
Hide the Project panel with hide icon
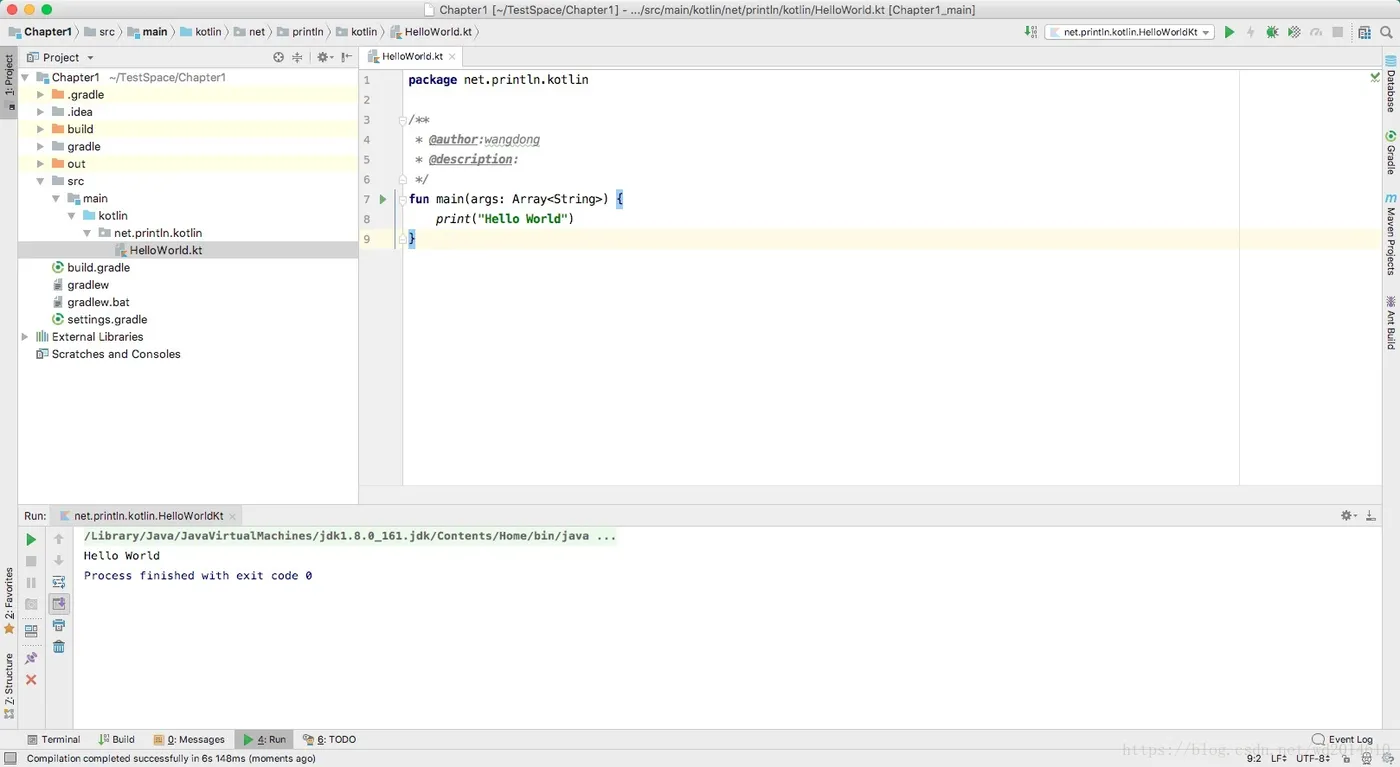346,57
